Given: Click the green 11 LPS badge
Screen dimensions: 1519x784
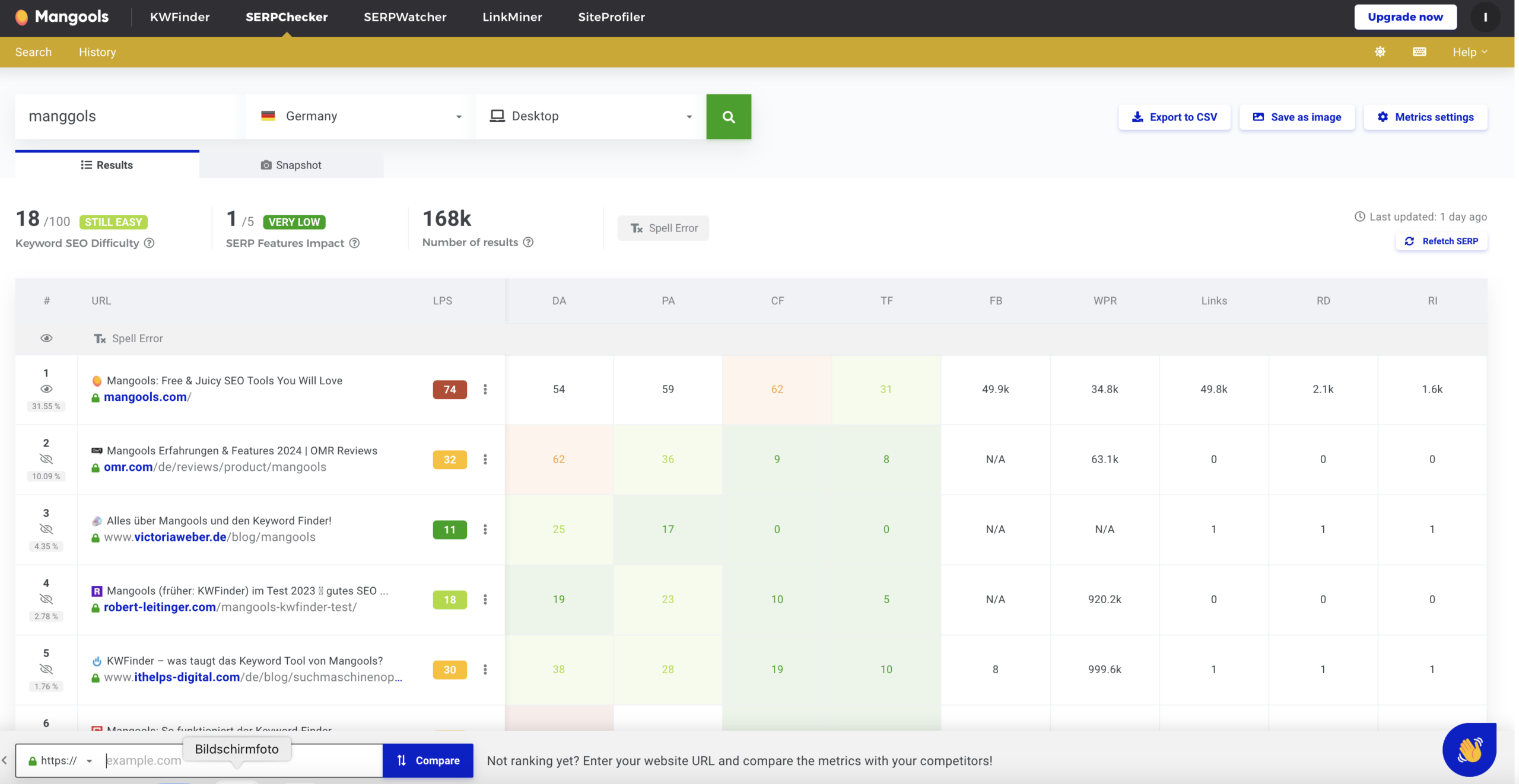Looking at the screenshot, I should 450,530.
